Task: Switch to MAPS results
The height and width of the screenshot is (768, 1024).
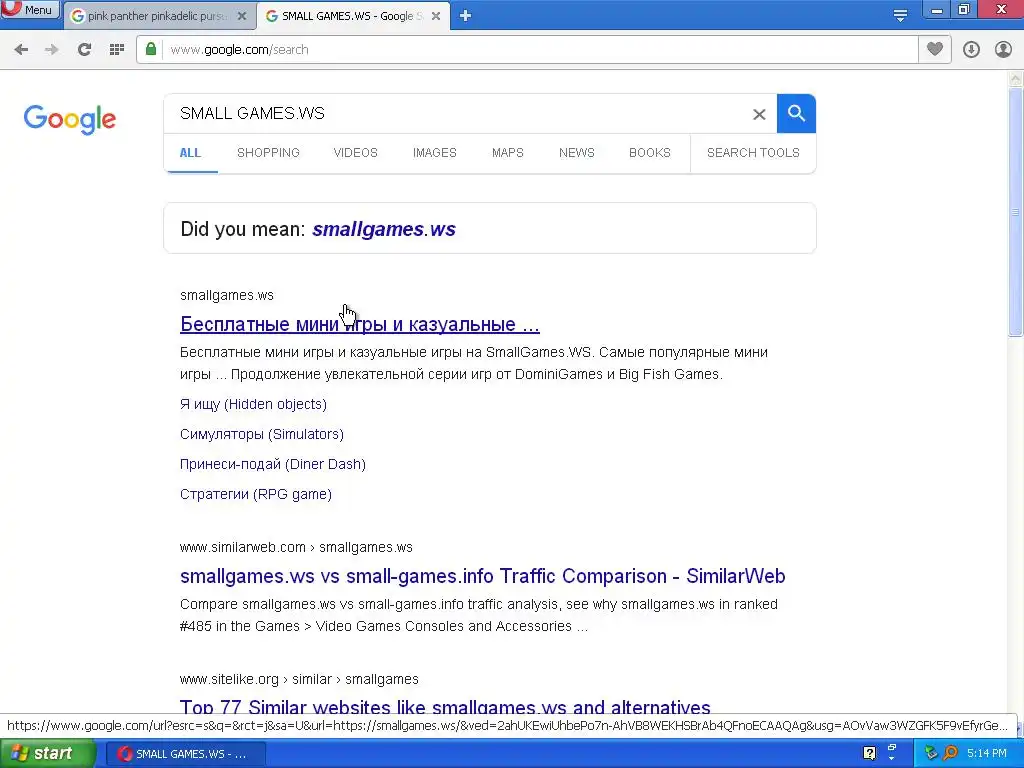Action: coord(507,153)
